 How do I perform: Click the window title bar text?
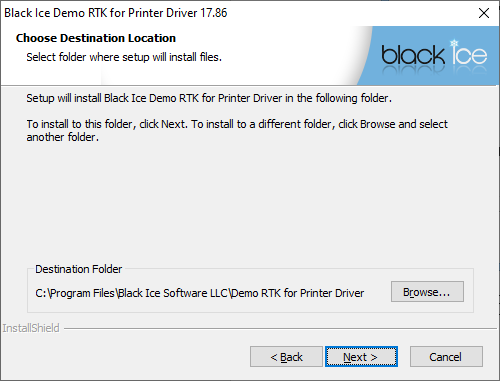pos(116,13)
